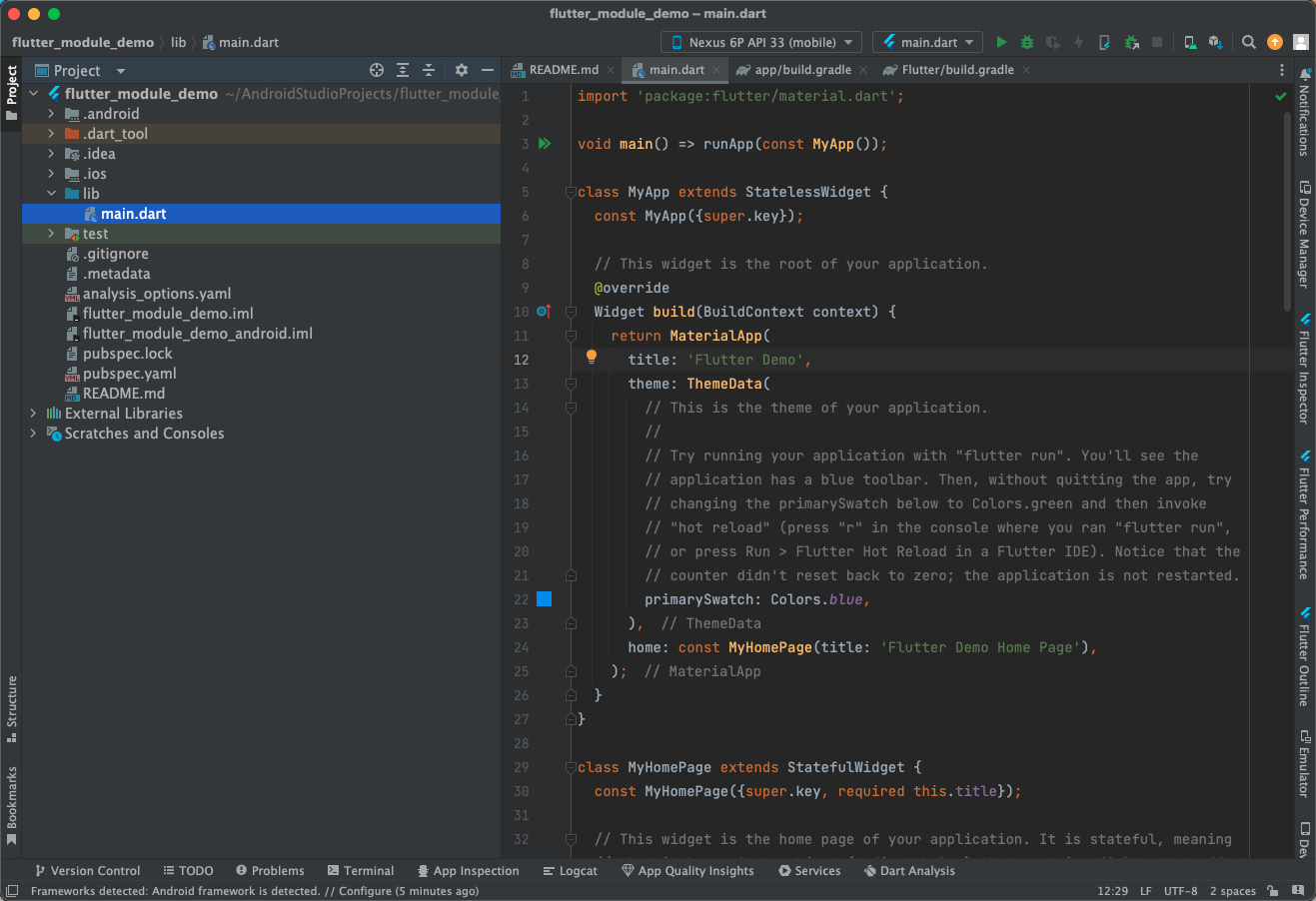The image size is (1316, 901).
Task: Click the lib breadcrumb above the editor
Action: pos(178,42)
